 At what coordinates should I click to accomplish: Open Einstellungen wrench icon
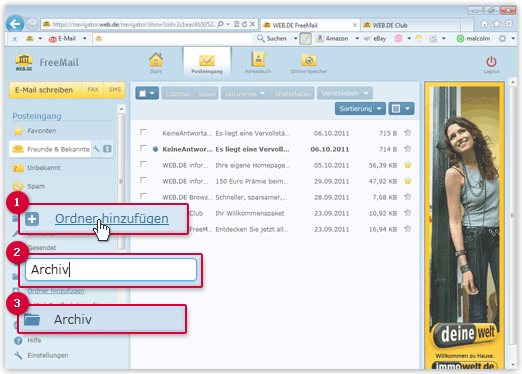[x=18, y=355]
